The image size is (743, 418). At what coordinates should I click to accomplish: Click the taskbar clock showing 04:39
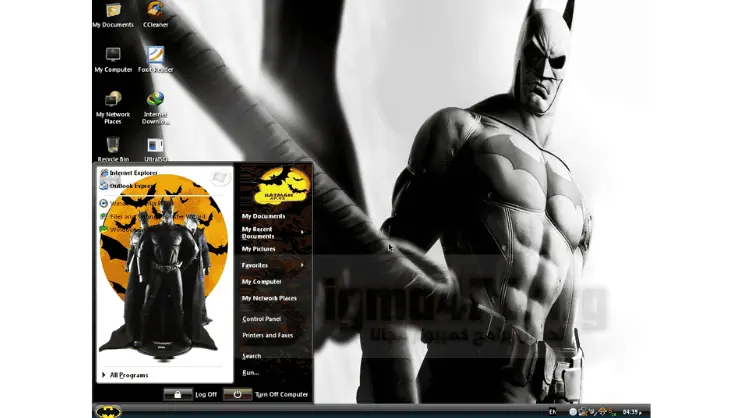click(x=632, y=412)
